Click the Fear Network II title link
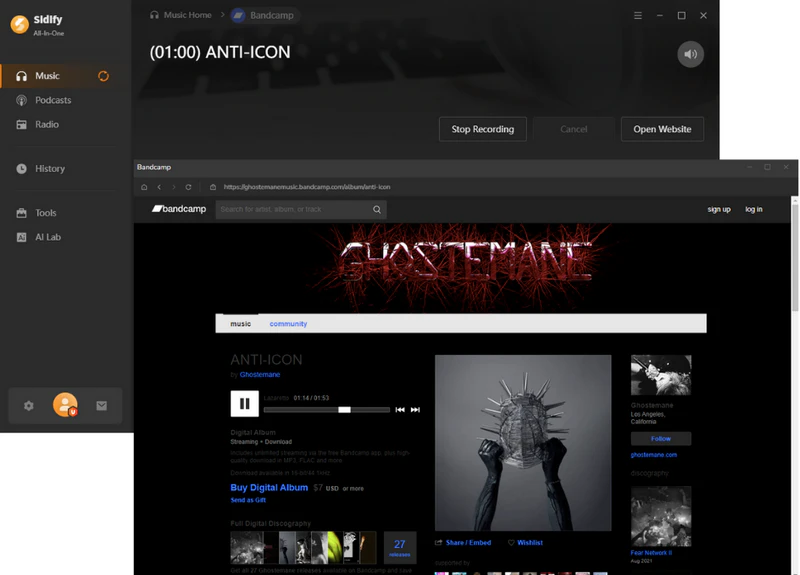Viewport: 800px width, 575px height. pos(651,553)
